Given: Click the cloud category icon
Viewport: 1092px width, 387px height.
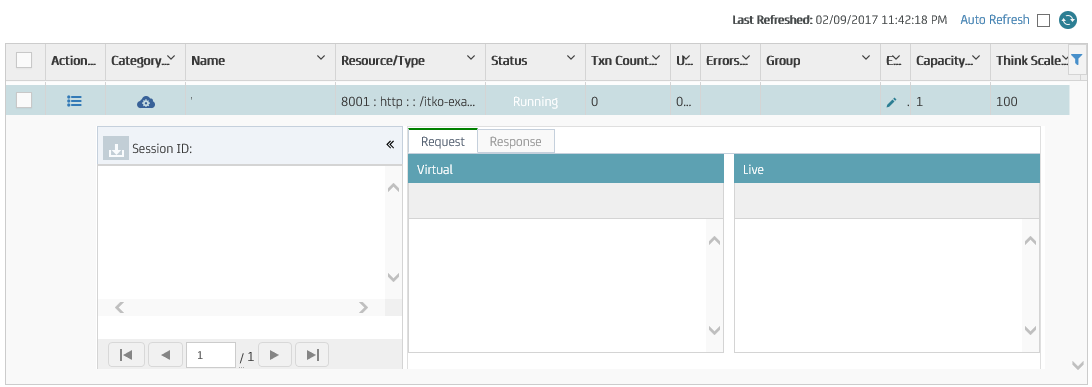Looking at the screenshot, I should (146, 102).
